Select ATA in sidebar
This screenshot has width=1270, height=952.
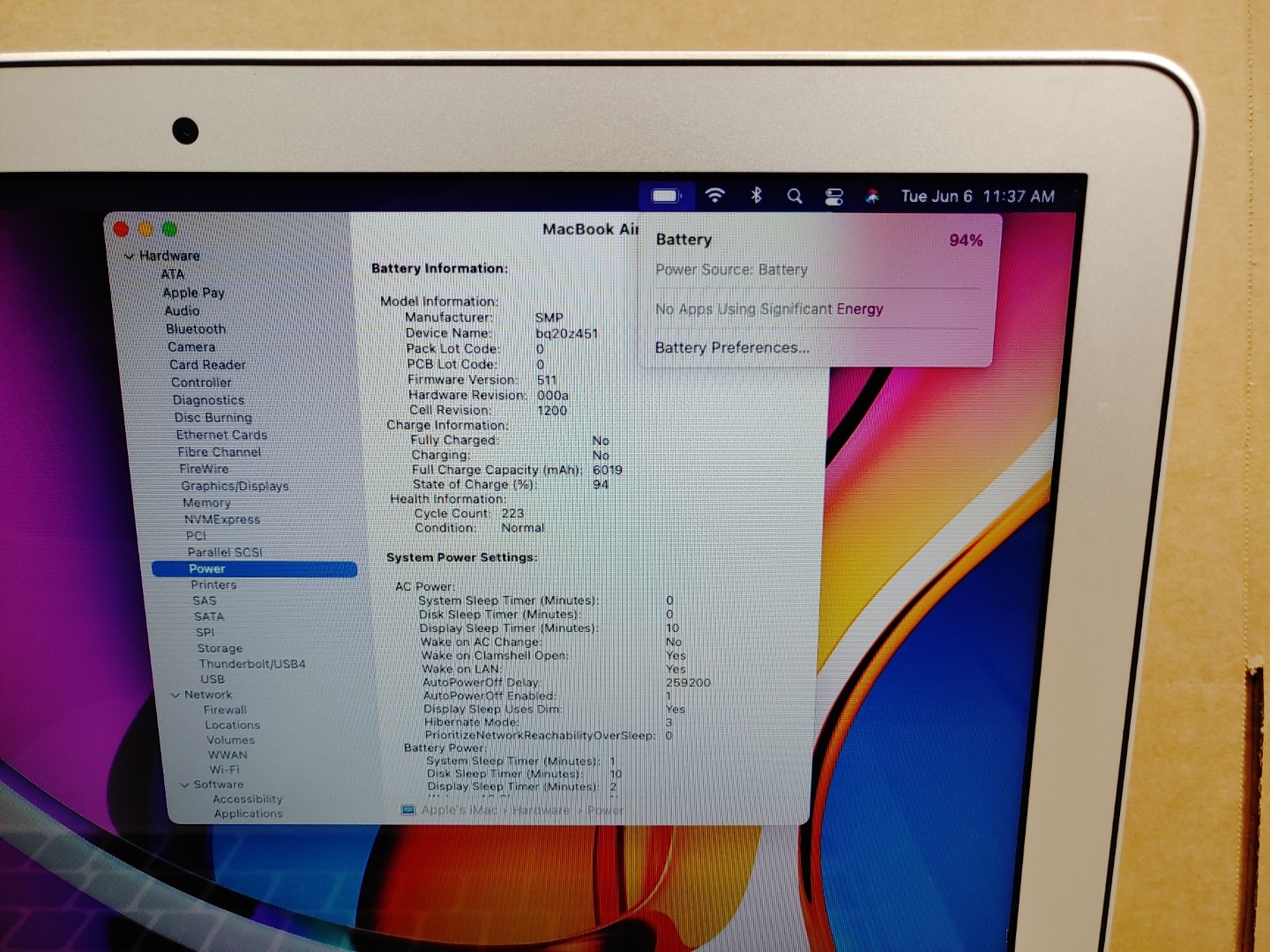[173, 274]
